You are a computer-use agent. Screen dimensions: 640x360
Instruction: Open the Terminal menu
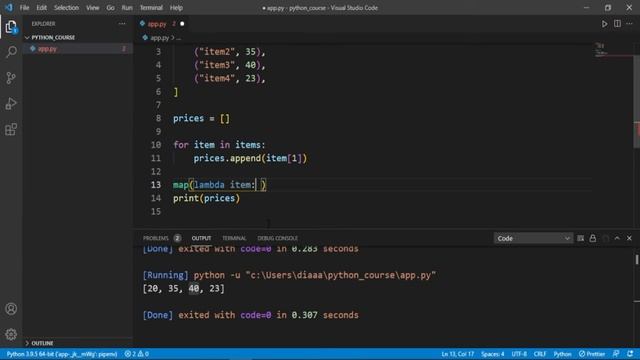[x=151, y=8]
